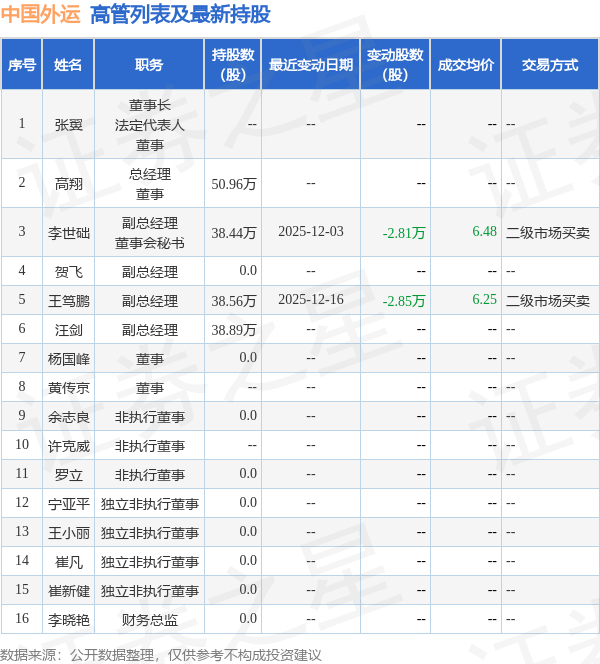Click the name 宁亚平 in row 12
Viewport: 600px width, 664px height.
click(x=69, y=504)
